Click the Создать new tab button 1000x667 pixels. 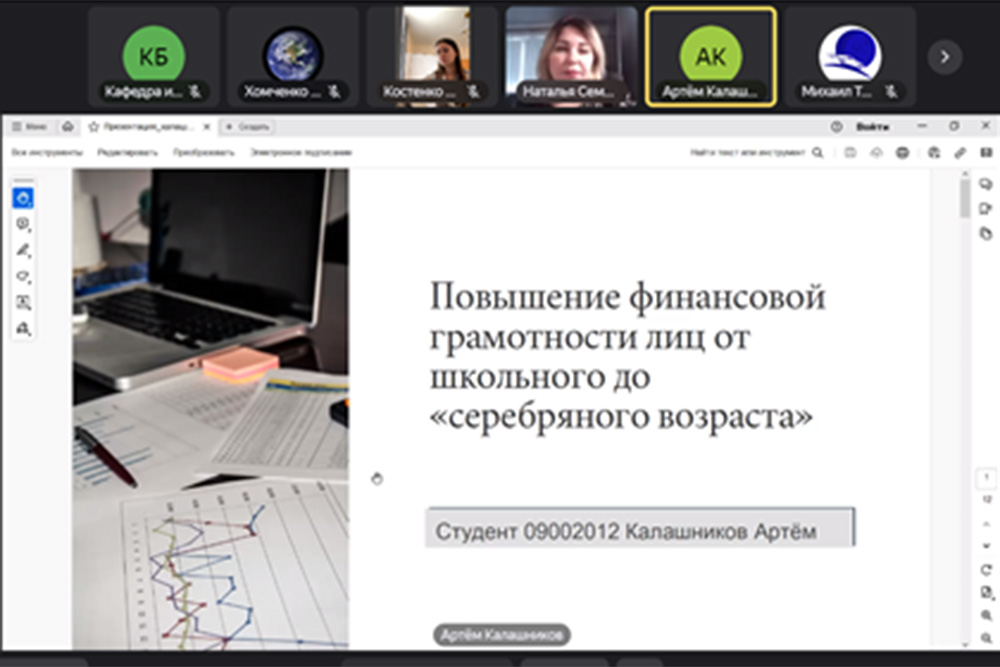[248, 127]
